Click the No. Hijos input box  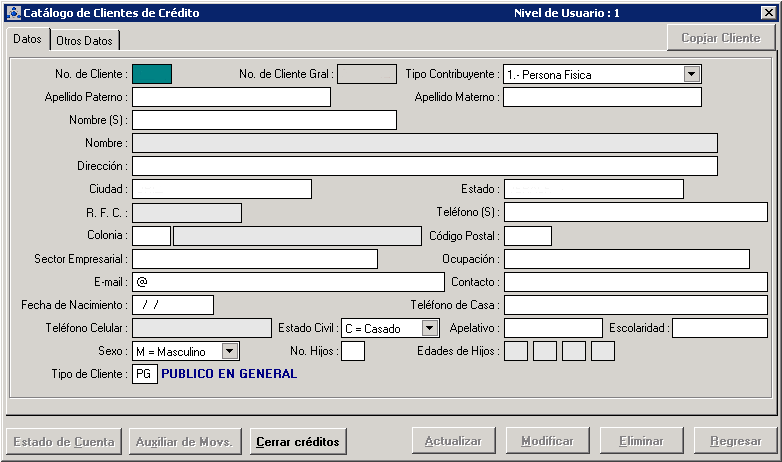point(353,351)
